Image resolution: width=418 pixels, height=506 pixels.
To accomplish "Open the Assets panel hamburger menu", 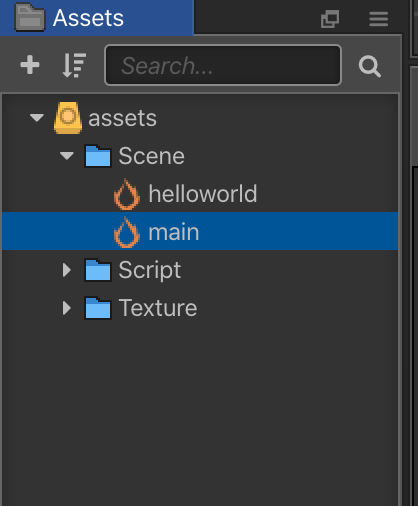I will coord(379,19).
